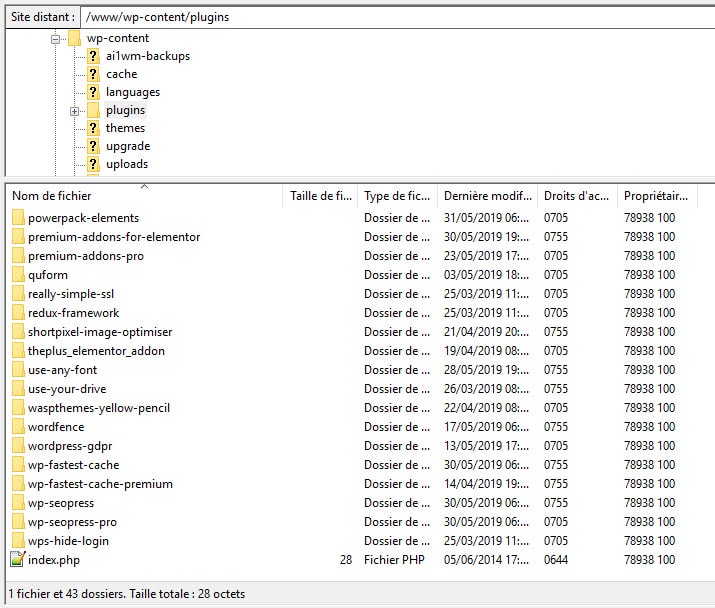
Task: Click folder icon of wordfence
Action: tap(18, 427)
